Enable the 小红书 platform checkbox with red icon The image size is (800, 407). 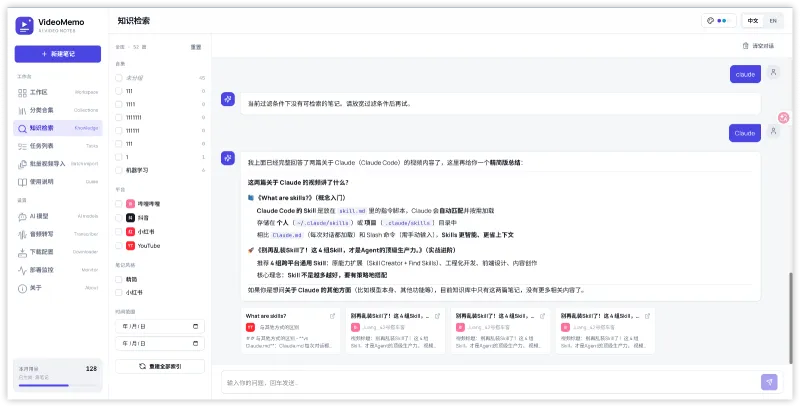[119, 232]
